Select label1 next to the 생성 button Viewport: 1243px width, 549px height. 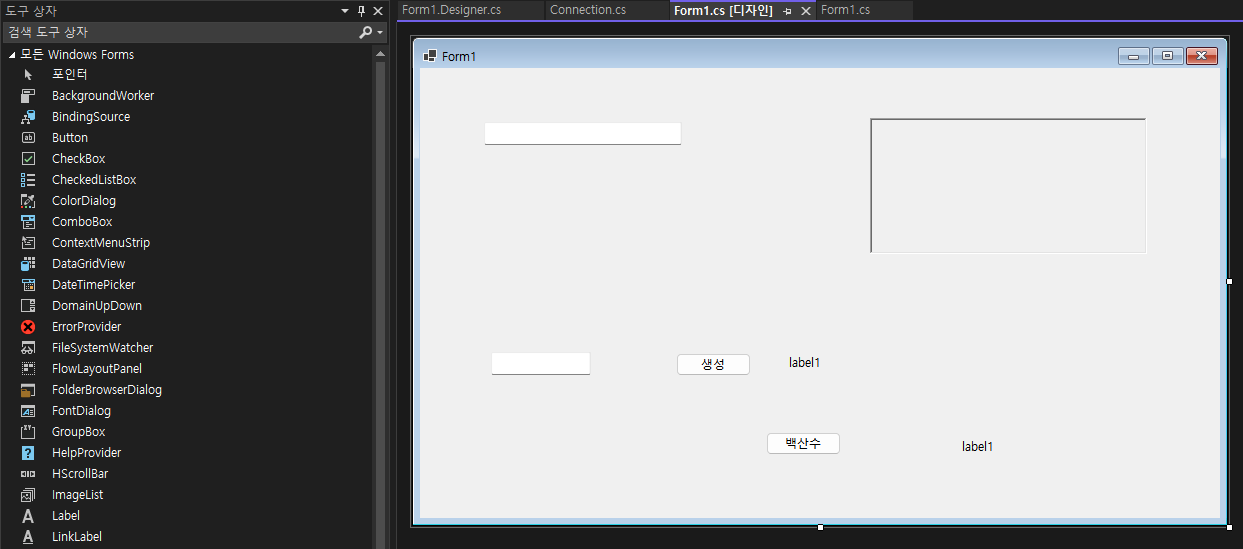pyautogui.click(x=804, y=362)
